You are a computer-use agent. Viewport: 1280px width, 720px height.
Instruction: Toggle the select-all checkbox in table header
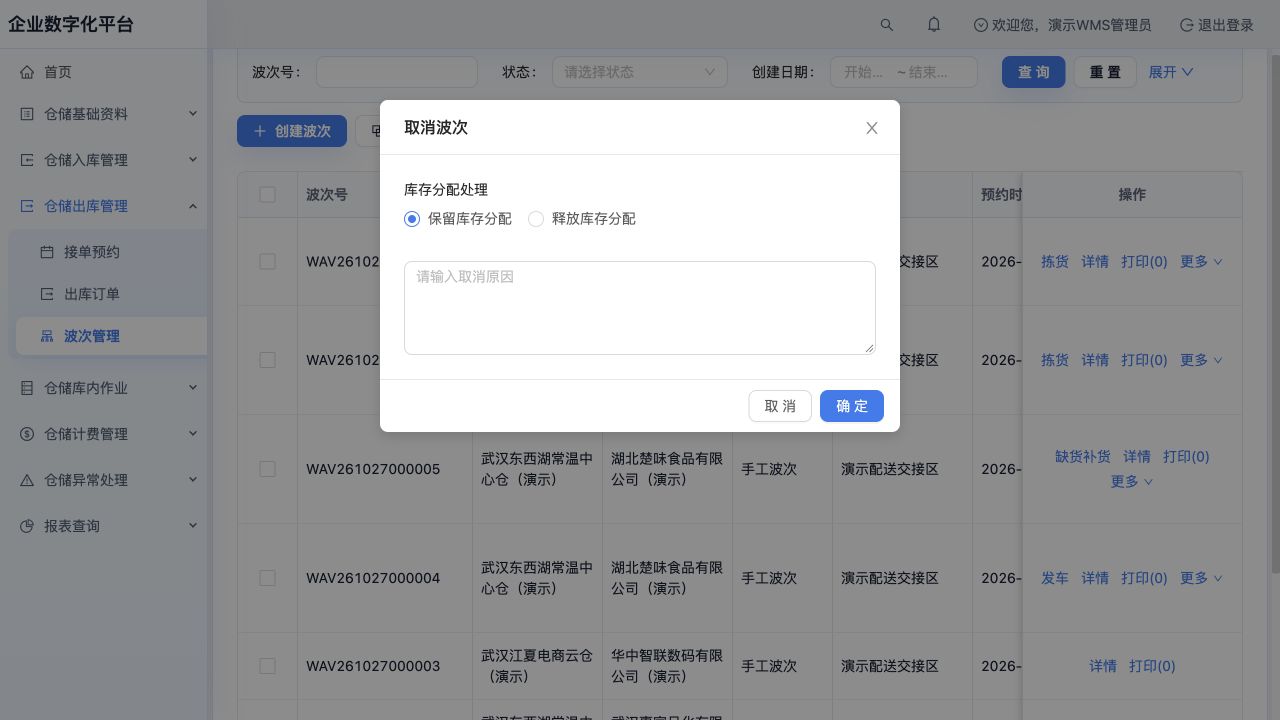point(267,194)
